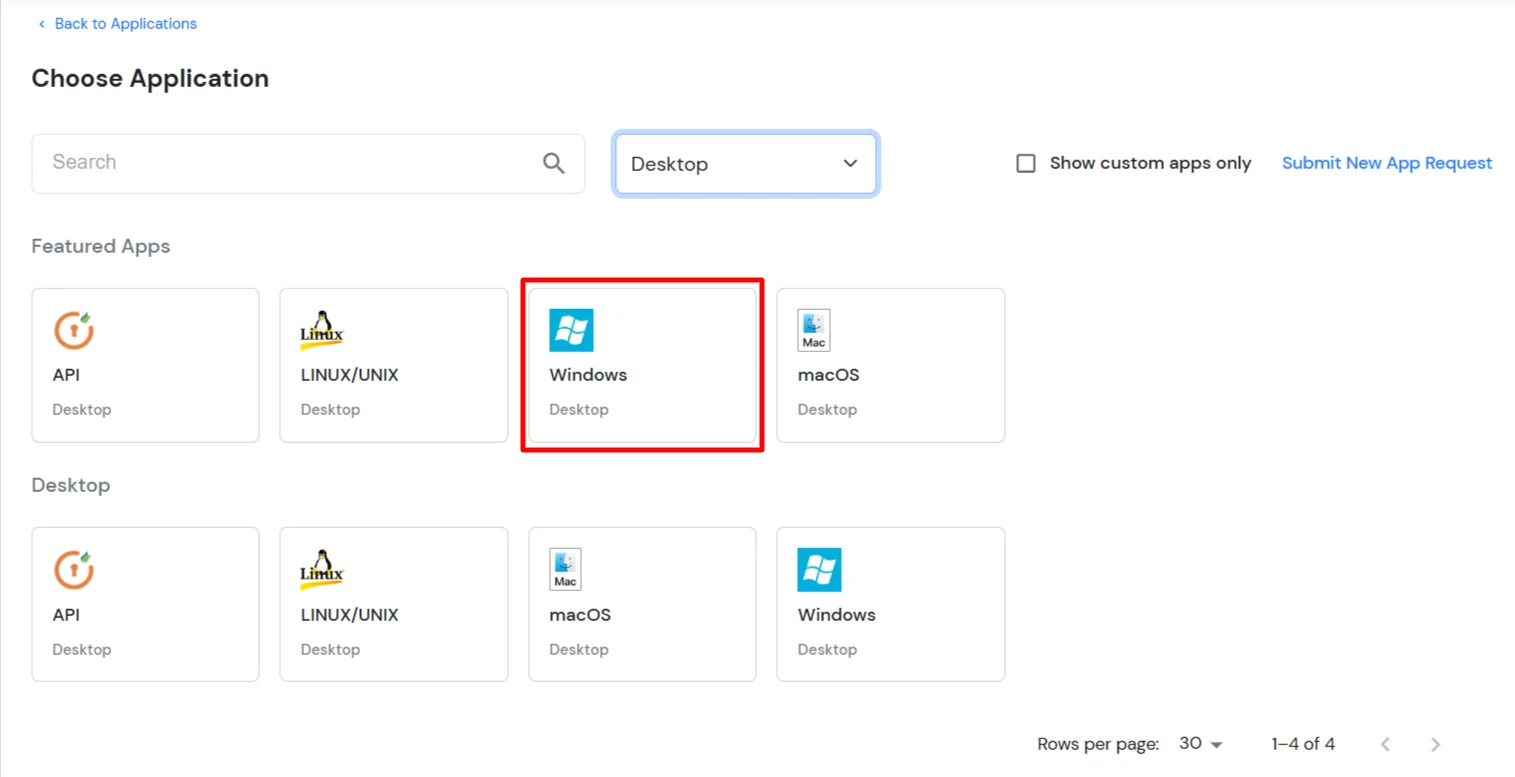Click Submit New App Request
Viewport: 1515px width, 777px height.
[1386, 163]
